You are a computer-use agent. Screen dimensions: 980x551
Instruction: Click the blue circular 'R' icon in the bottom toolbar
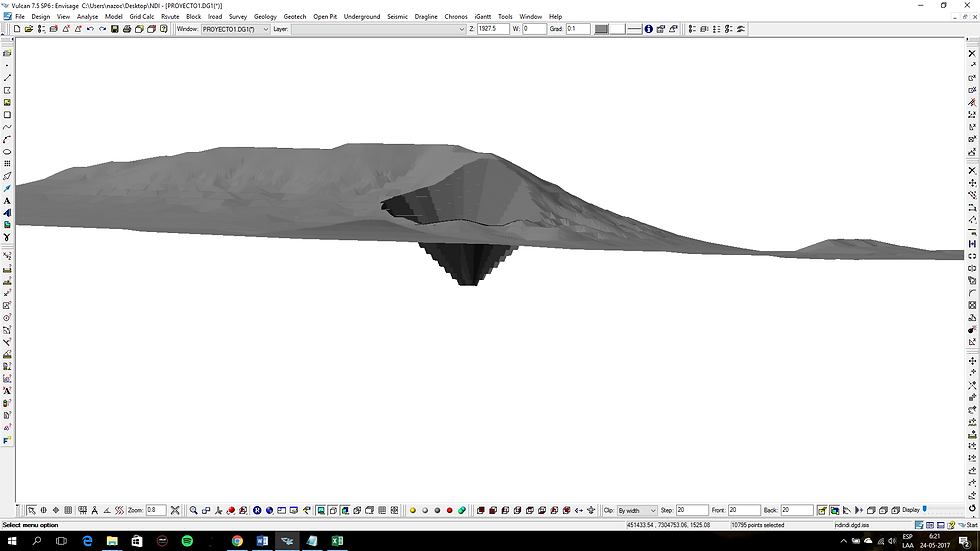point(257,510)
